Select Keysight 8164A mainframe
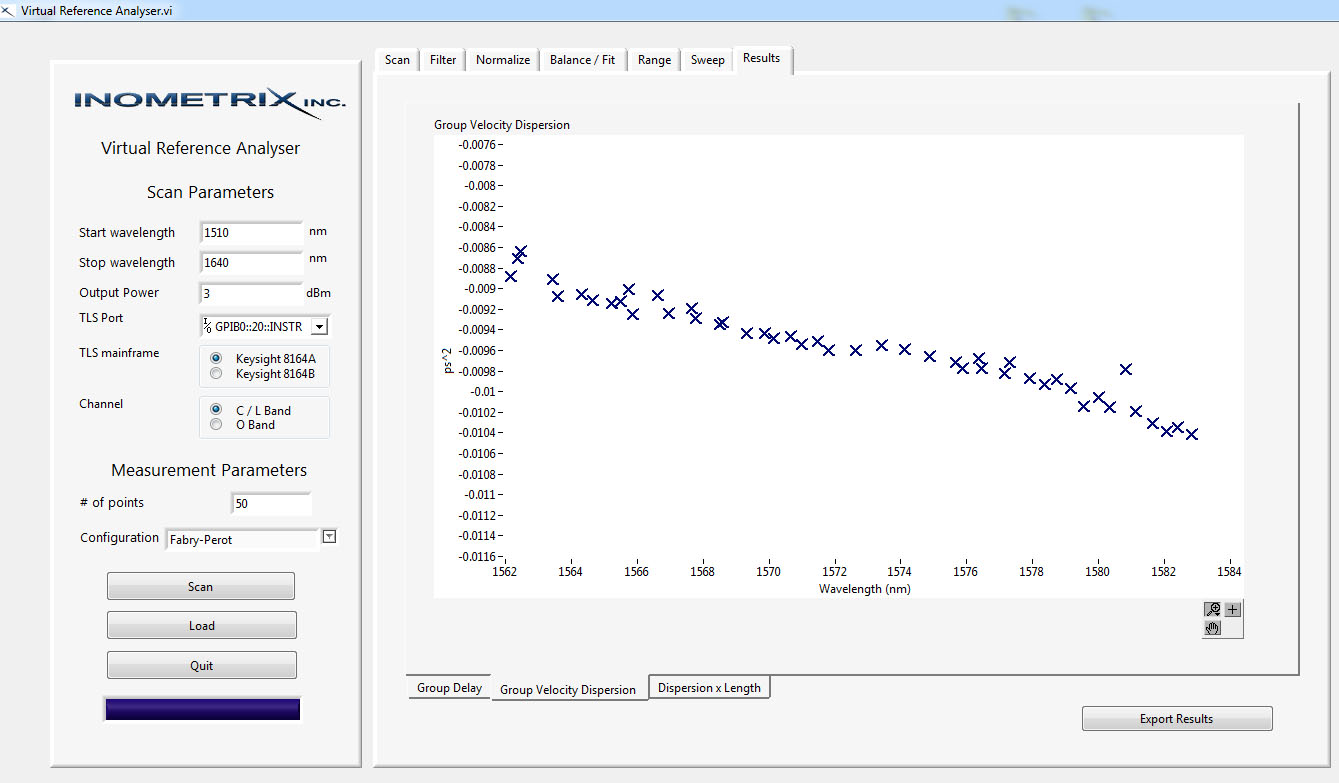This screenshot has width=1339, height=783. tap(216, 358)
